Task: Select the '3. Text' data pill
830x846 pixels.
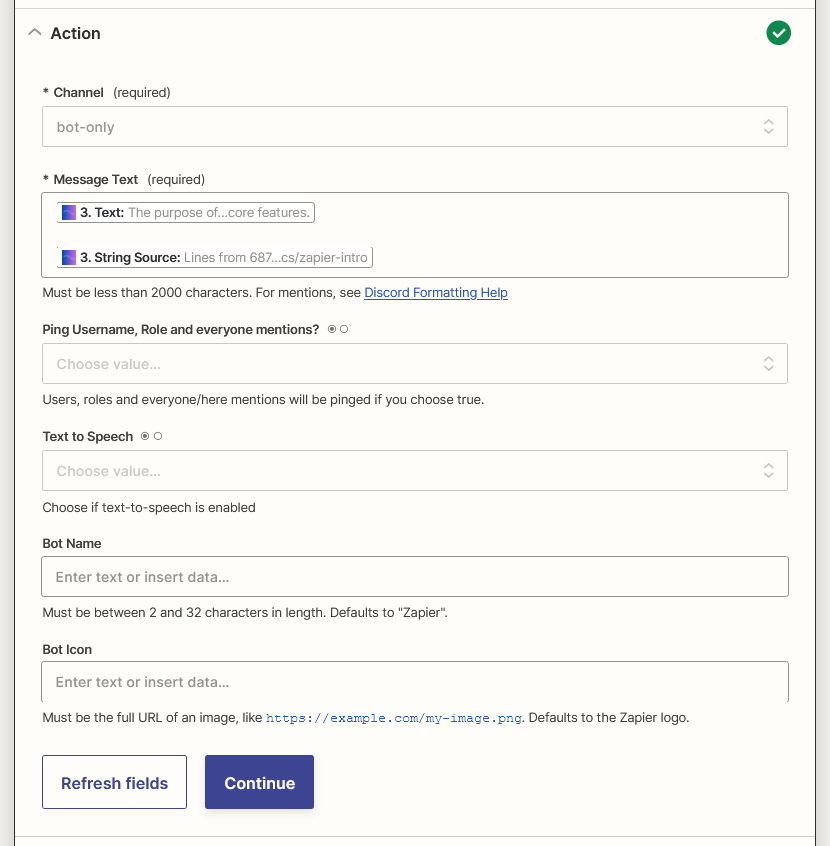Action: click(x=186, y=213)
